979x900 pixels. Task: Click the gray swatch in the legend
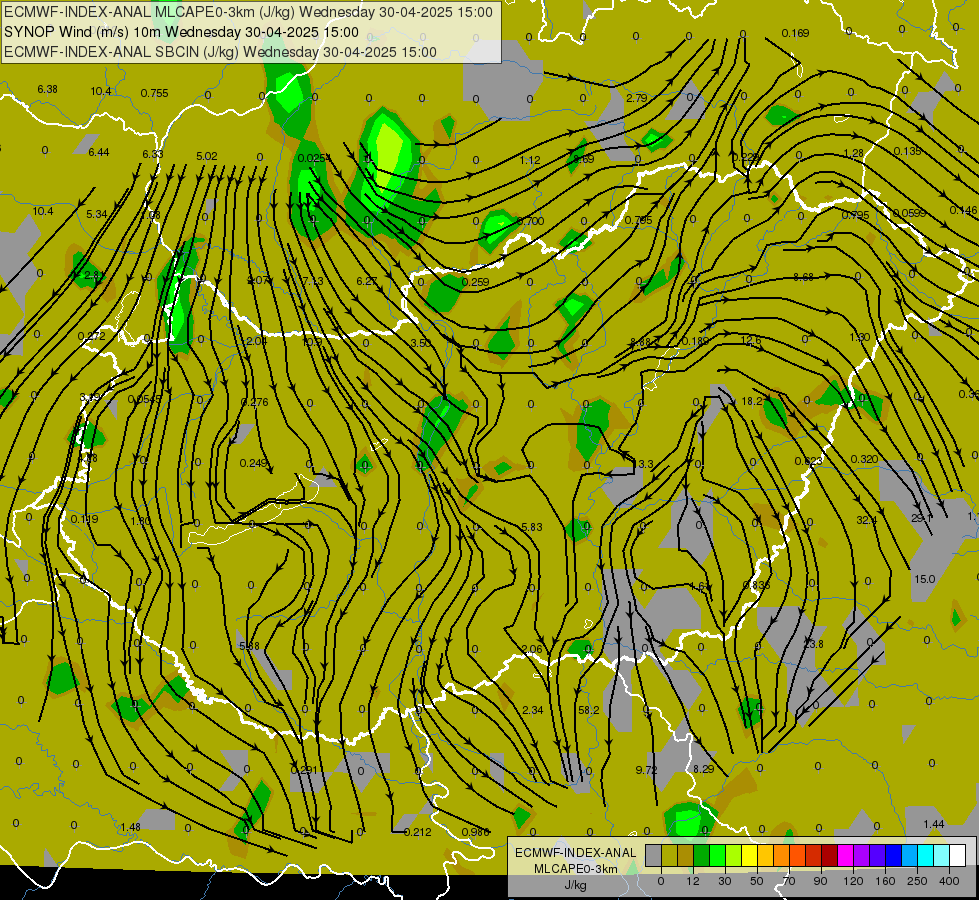click(653, 855)
